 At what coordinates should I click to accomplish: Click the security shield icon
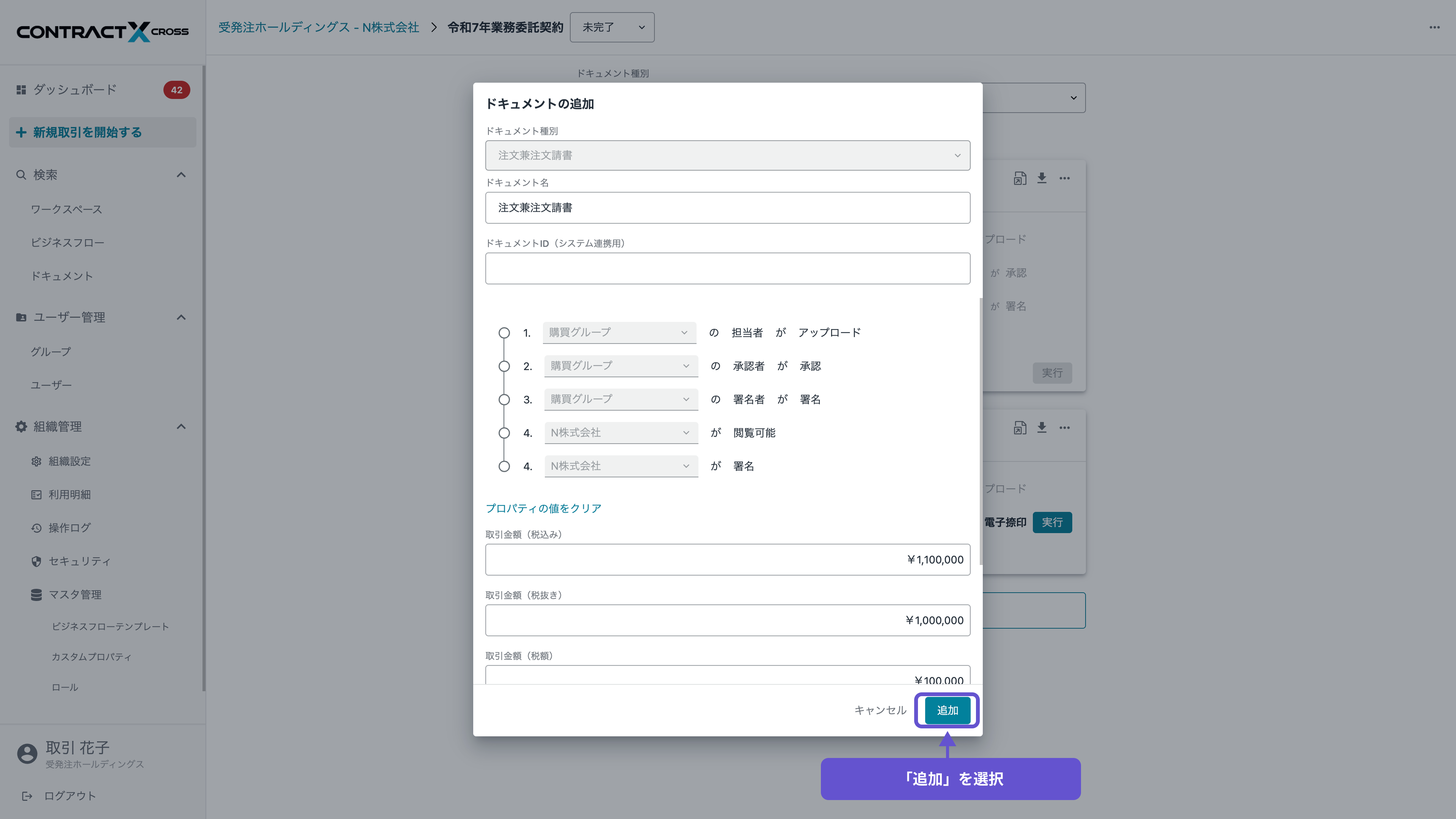[36, 561]
